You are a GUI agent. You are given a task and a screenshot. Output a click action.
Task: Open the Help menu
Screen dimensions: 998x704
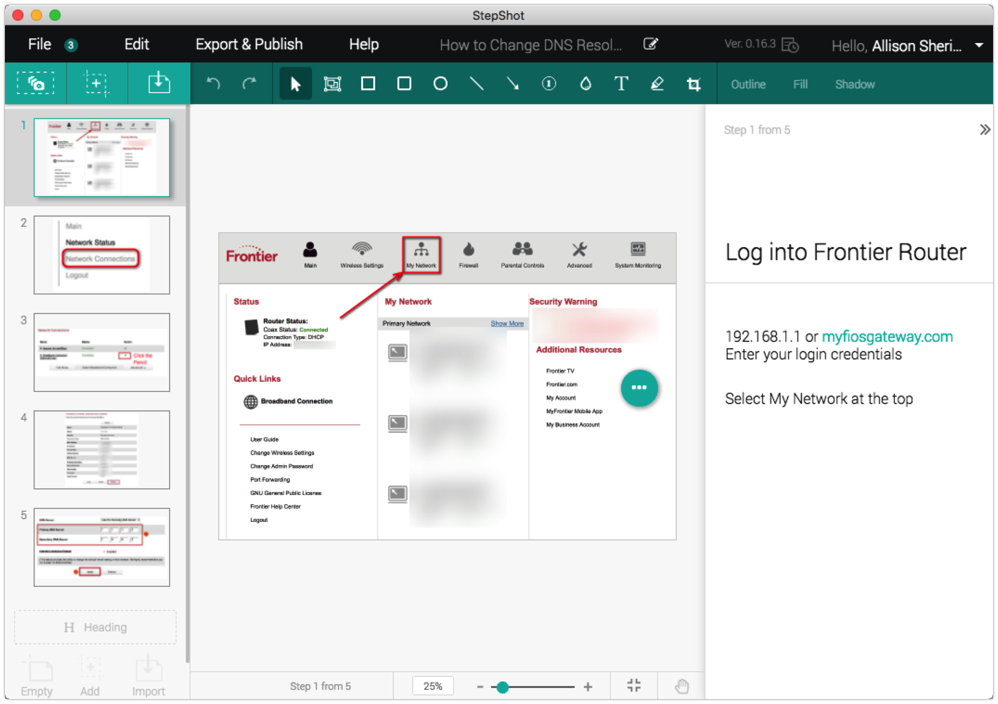pos(363,44)
